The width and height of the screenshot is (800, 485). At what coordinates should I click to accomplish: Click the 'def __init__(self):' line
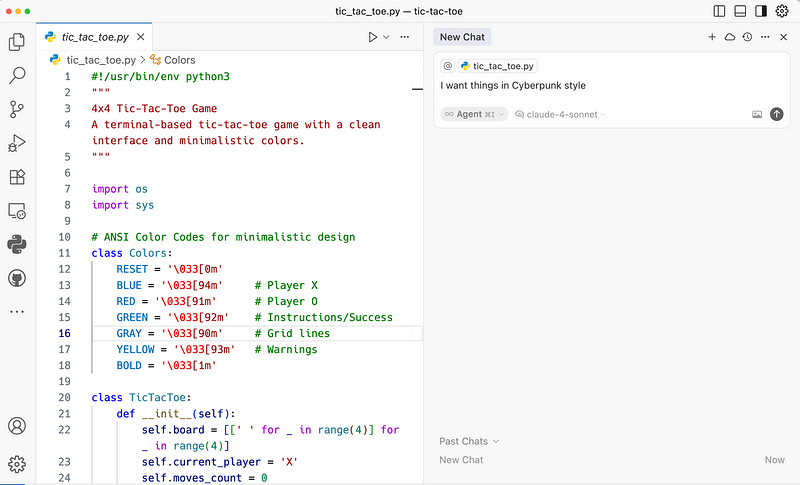click(176, 414)
